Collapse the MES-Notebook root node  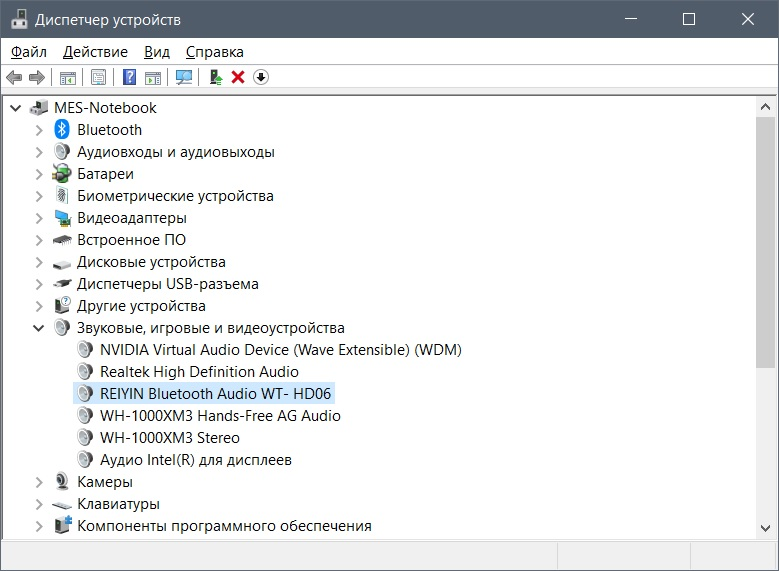point(16,108)
